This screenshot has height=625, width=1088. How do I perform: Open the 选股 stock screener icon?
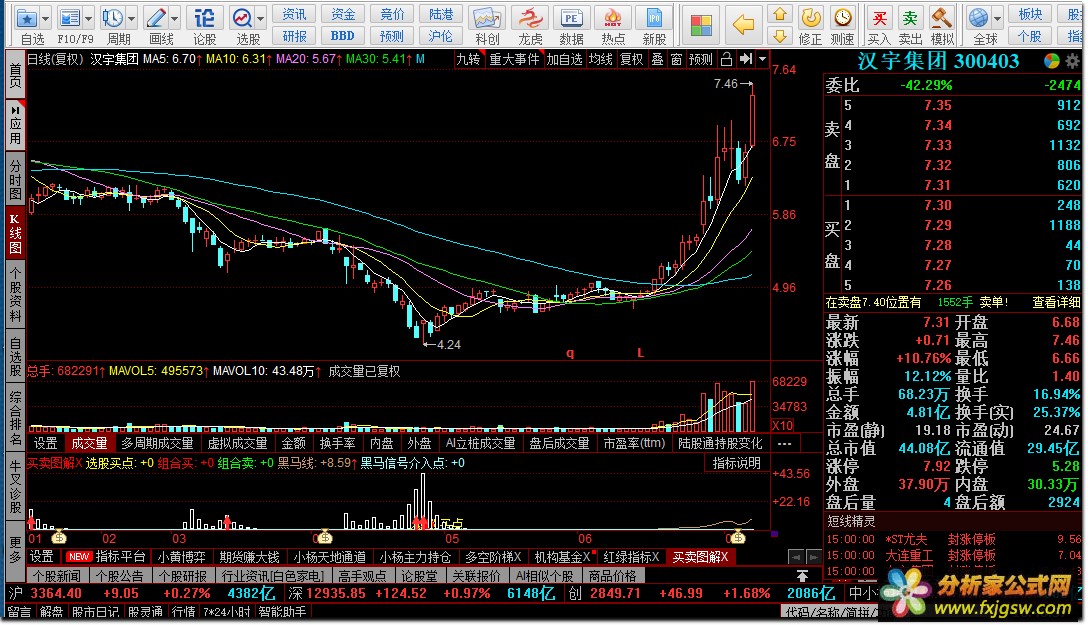point(242,17)
